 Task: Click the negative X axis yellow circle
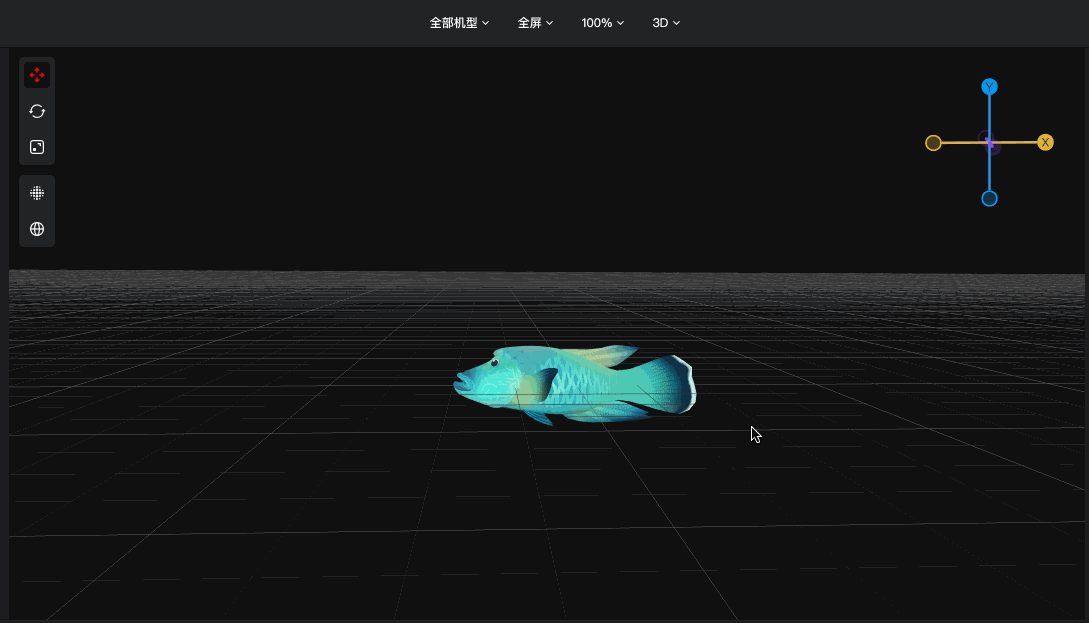tap(933, 143)
